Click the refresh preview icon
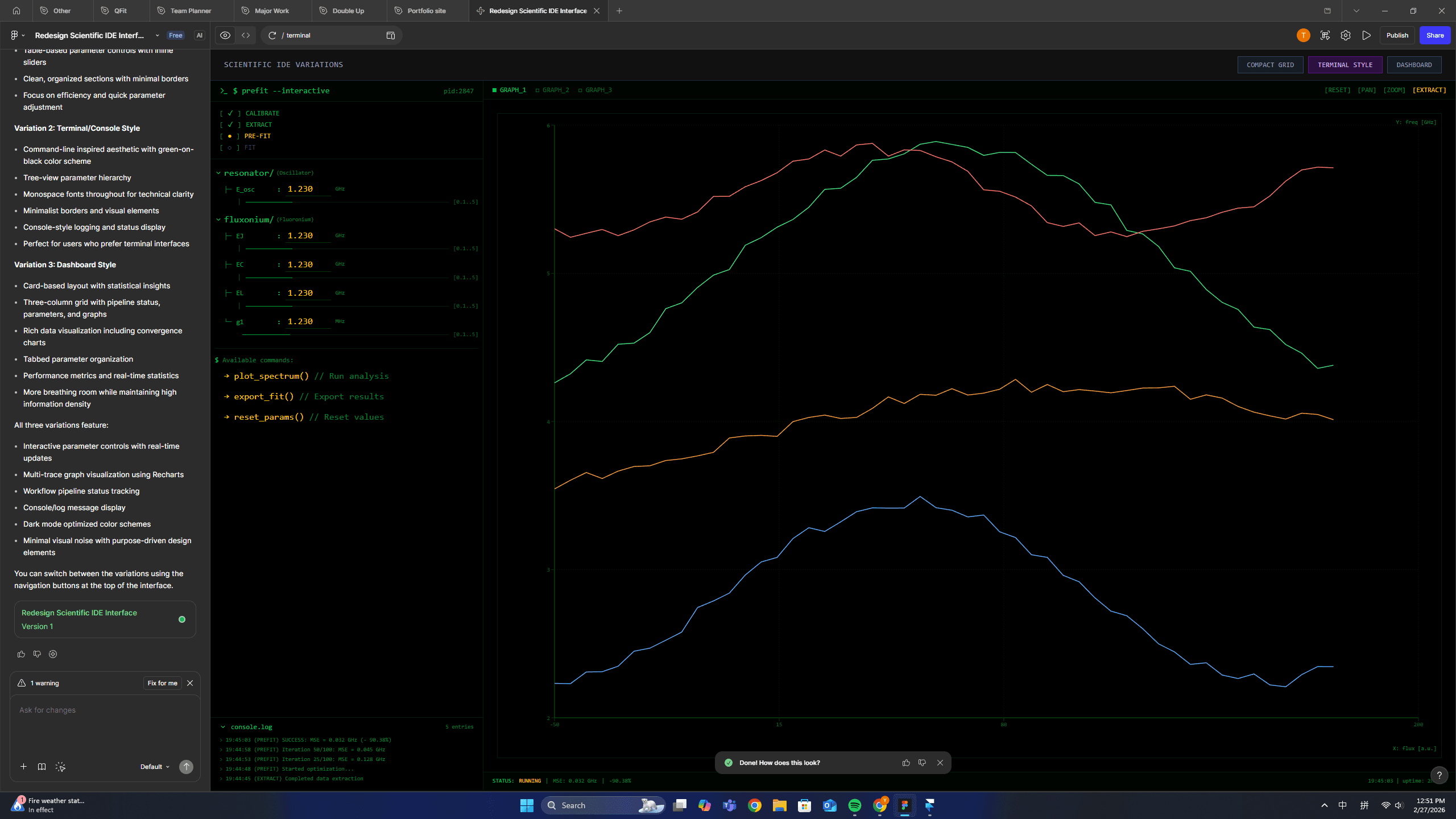The width and height of the screenshot is (1456, 819). [272, 35]
